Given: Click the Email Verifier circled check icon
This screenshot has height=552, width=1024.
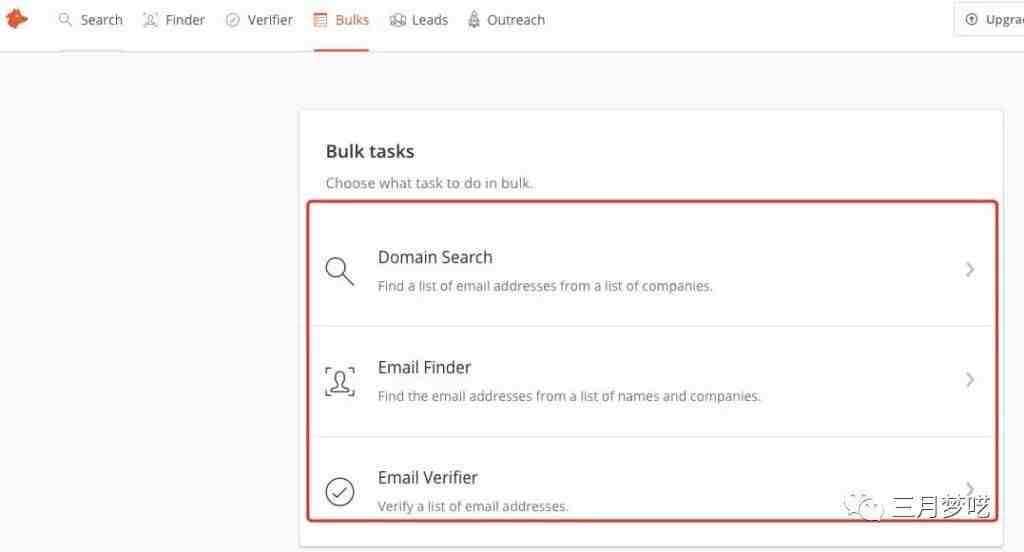Looking at the screenshot, I should tap(340, 492).
